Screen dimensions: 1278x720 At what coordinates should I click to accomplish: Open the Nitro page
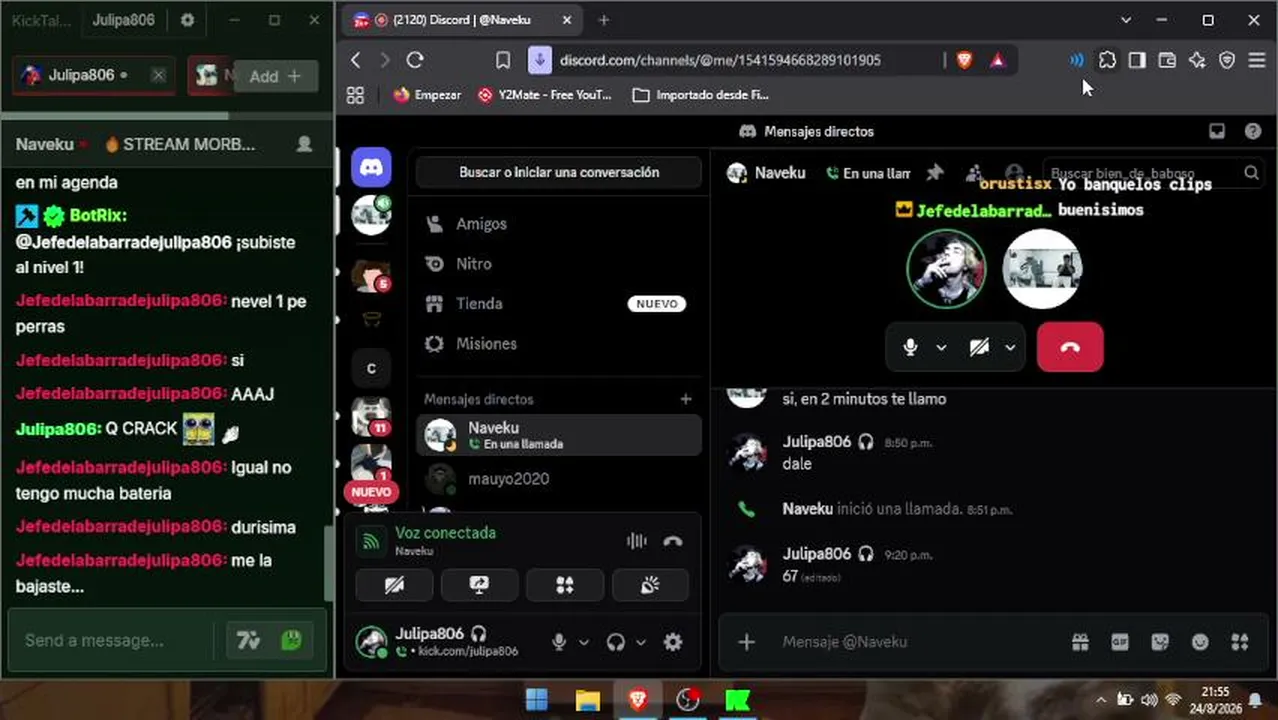pos(558,264)
